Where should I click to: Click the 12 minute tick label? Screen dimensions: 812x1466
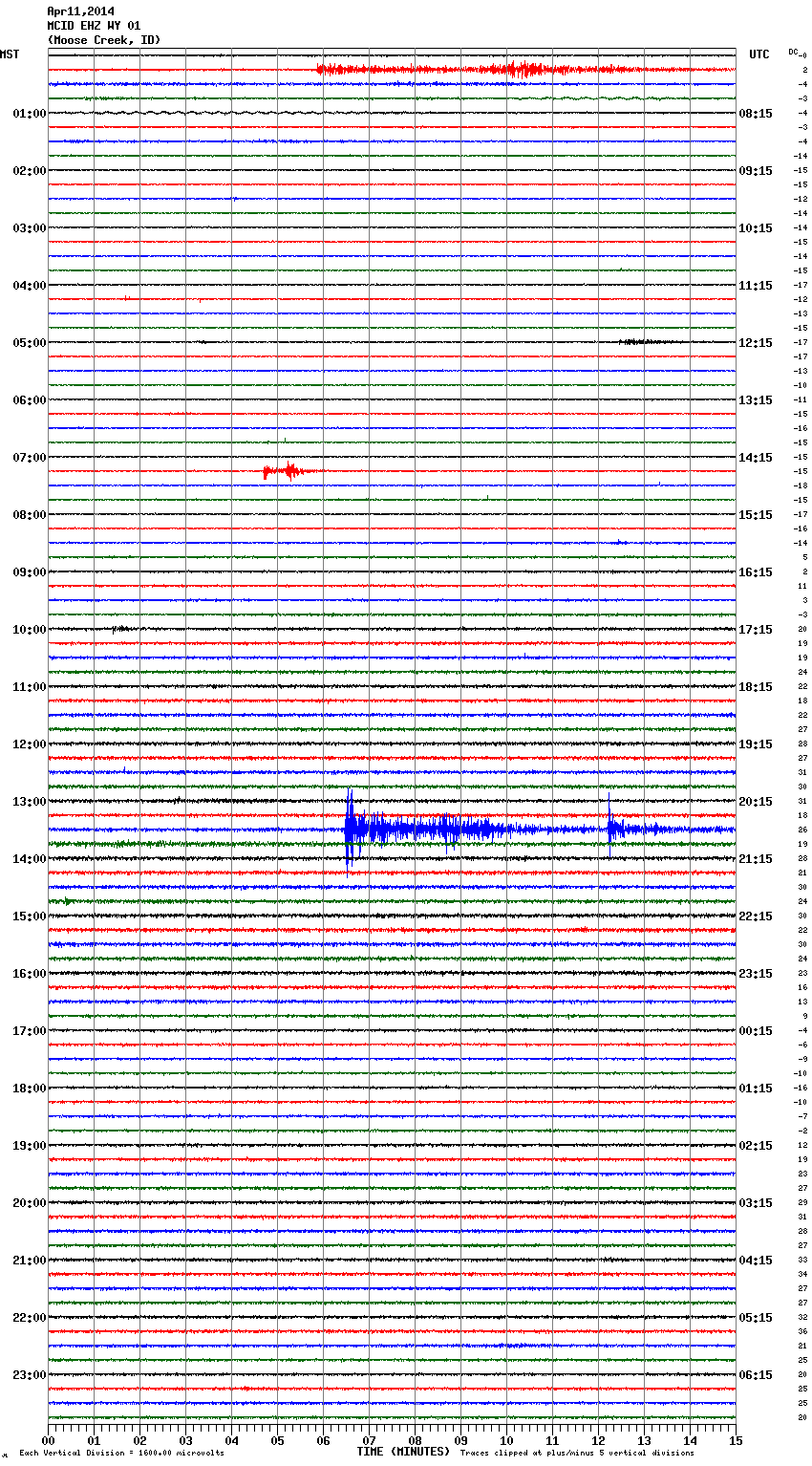click(x=598, y=1440)
